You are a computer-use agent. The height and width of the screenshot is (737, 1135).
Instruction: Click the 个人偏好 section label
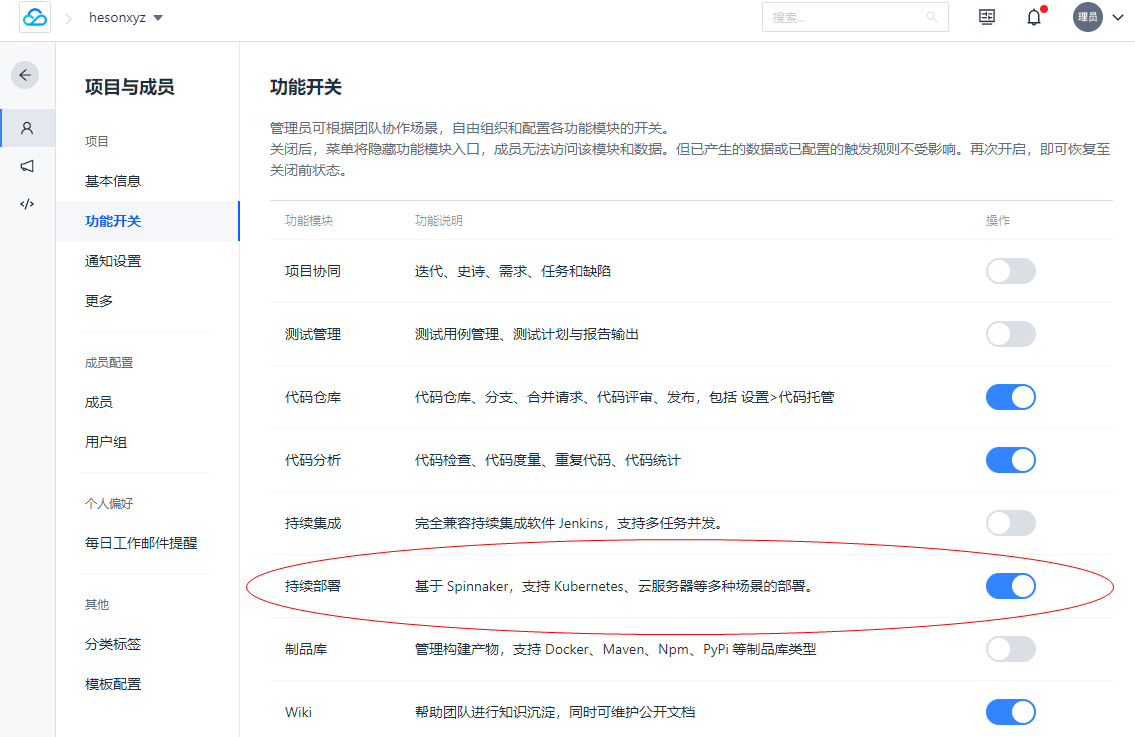[x=109, y=504]
